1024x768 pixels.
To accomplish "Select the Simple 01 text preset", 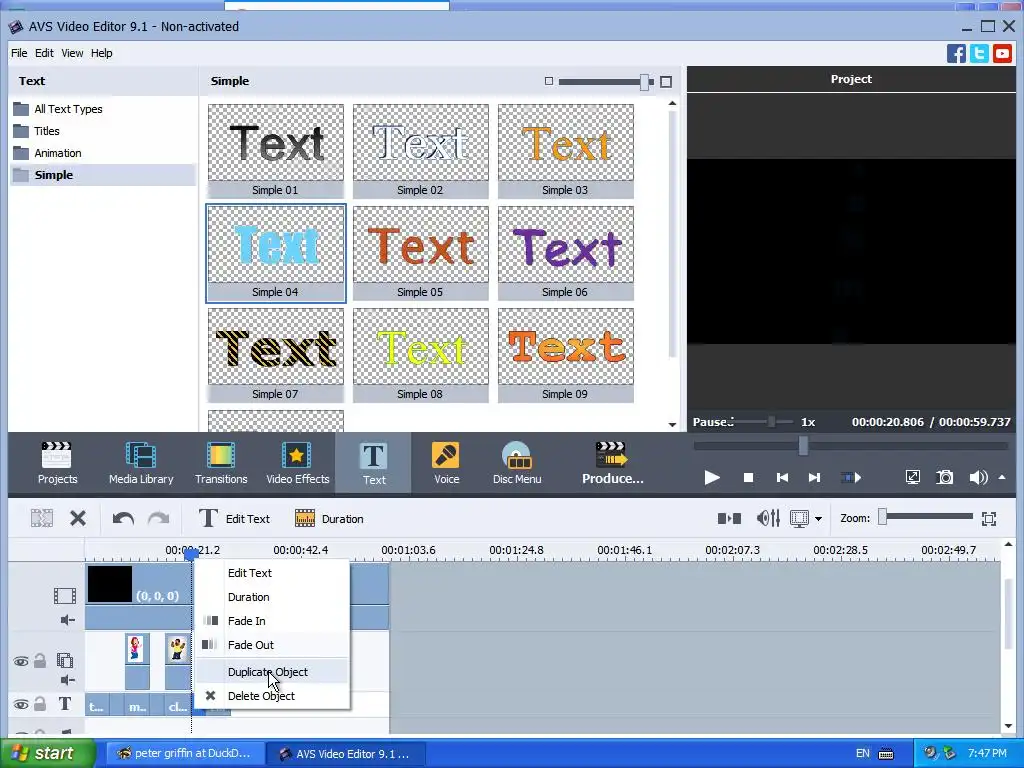I will pyautogui.click(x=275, y=151).
